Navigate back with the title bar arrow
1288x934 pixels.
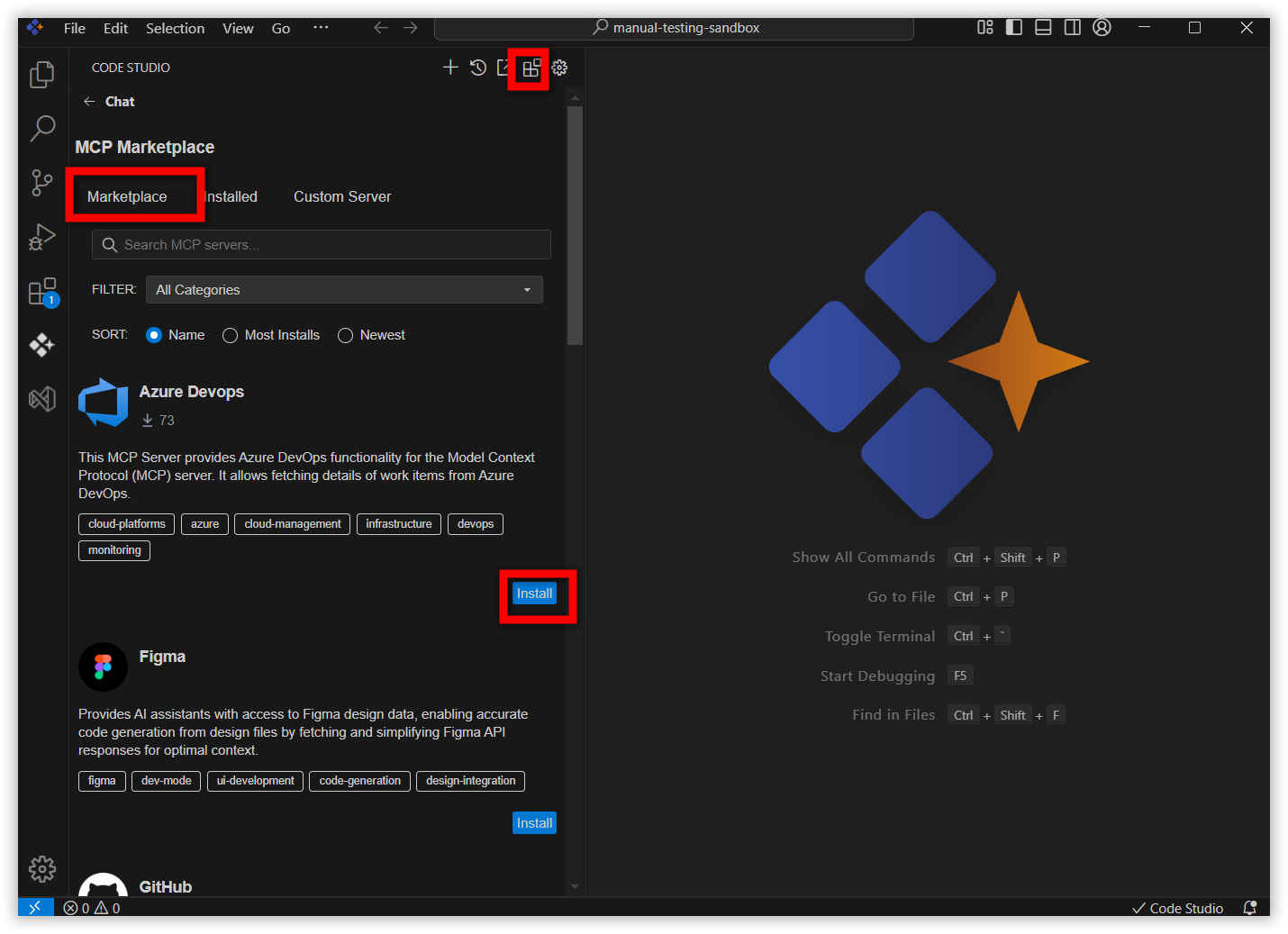381,28
